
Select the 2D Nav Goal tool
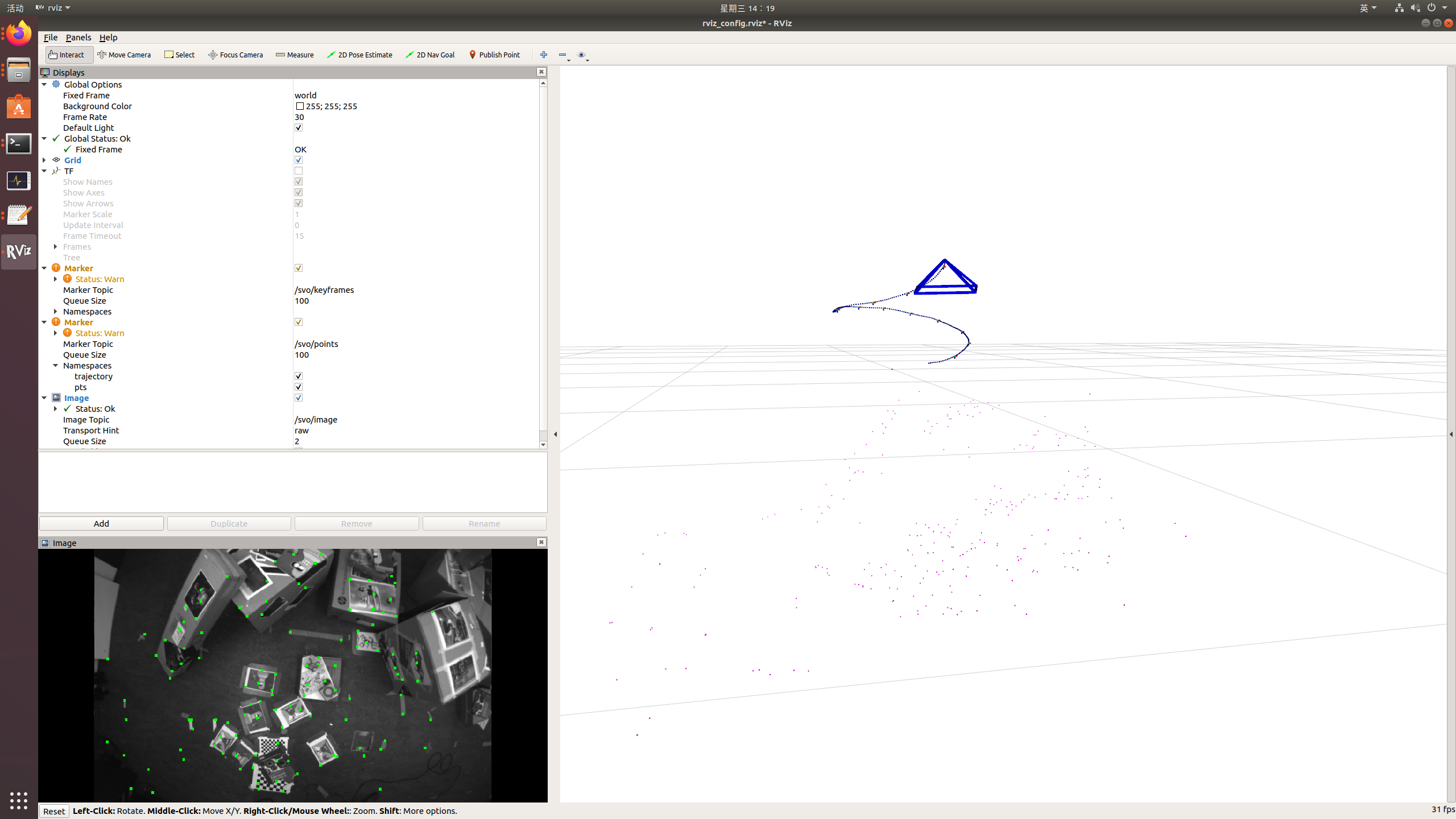(x=430, y=55)
